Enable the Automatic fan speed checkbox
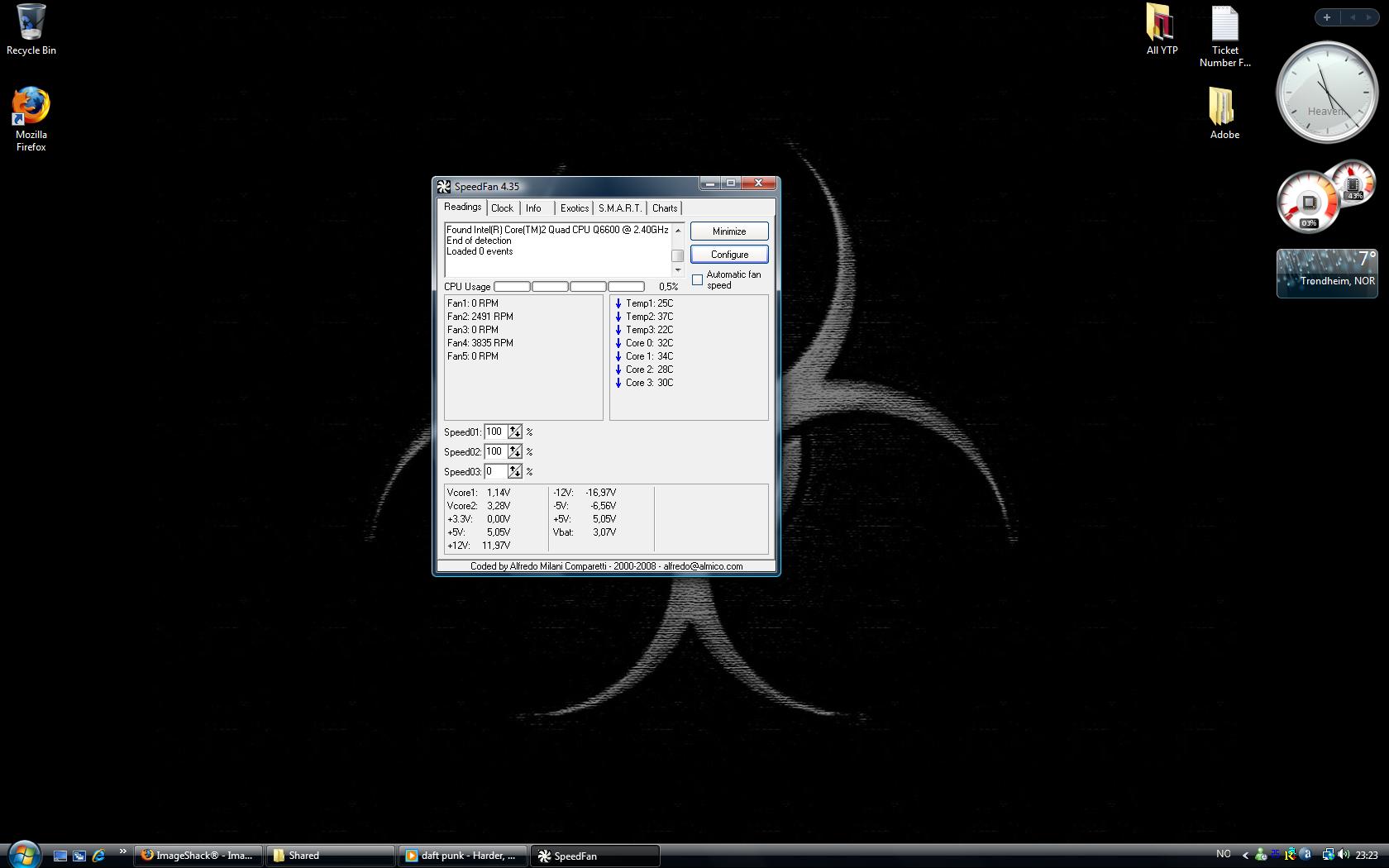The image size is (1389, 868). click(x=698, y=280)
